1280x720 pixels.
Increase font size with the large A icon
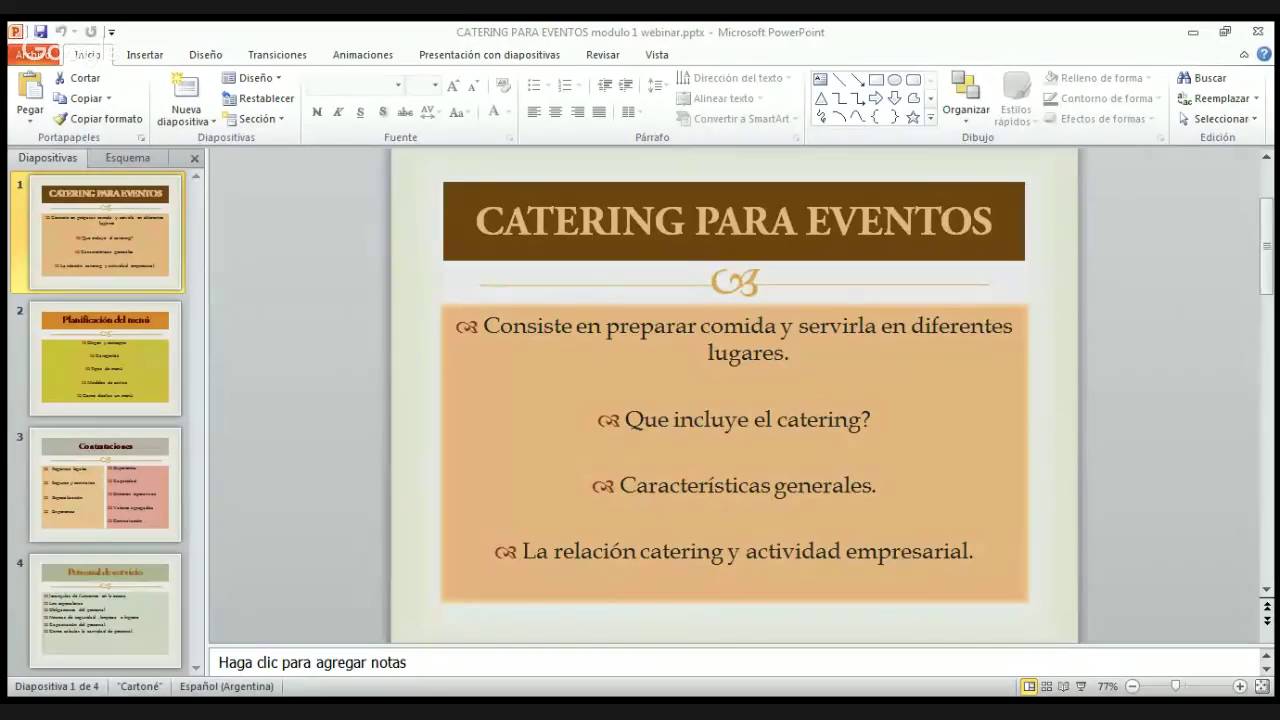[453, 86]
